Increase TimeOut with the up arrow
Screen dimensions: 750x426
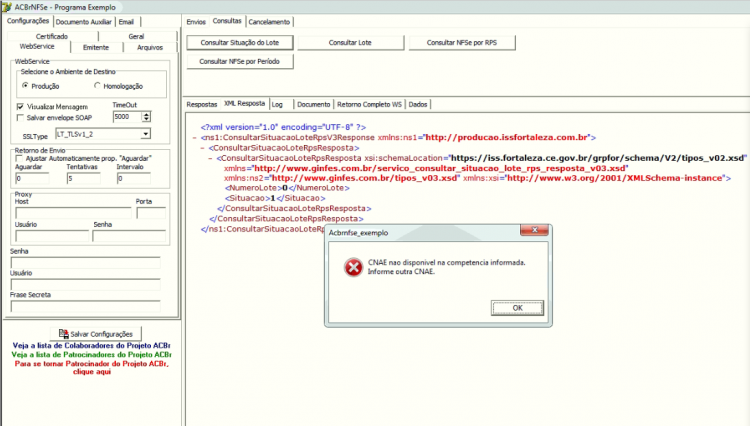(146, 114)
